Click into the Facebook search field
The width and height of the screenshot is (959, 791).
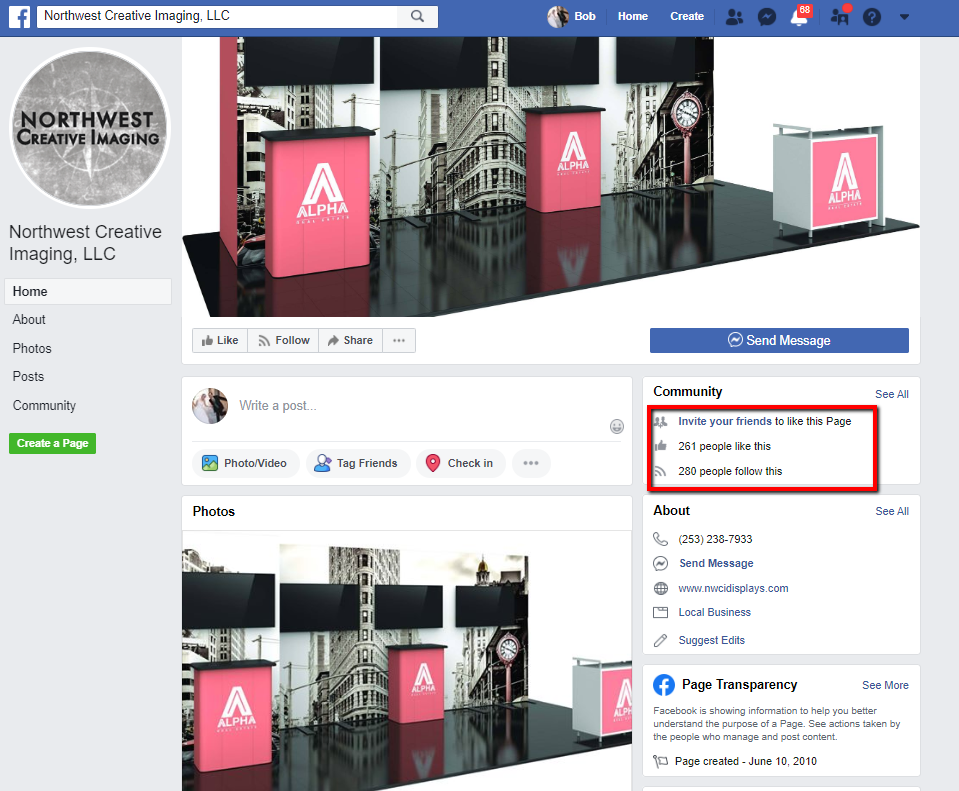click(217, 16)
